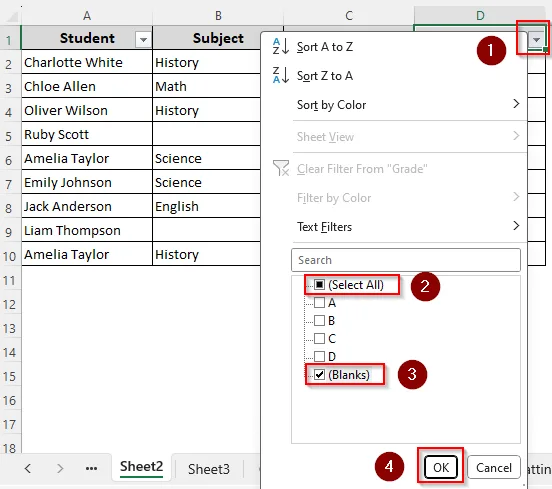
Task: Click the next sheet navigation arrow
Action: click(x=60, y=468)
